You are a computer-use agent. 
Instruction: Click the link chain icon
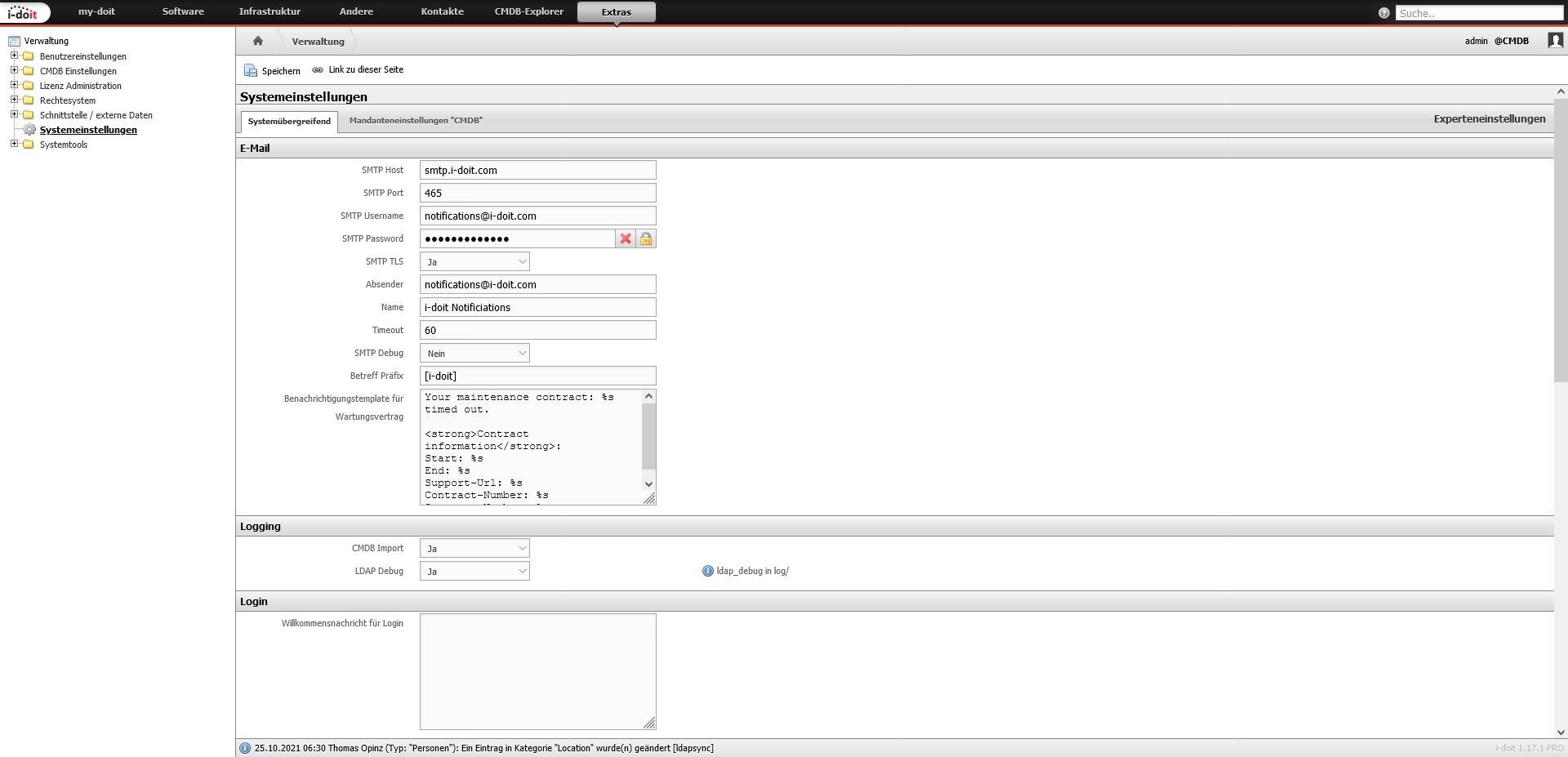coord(318,70)
